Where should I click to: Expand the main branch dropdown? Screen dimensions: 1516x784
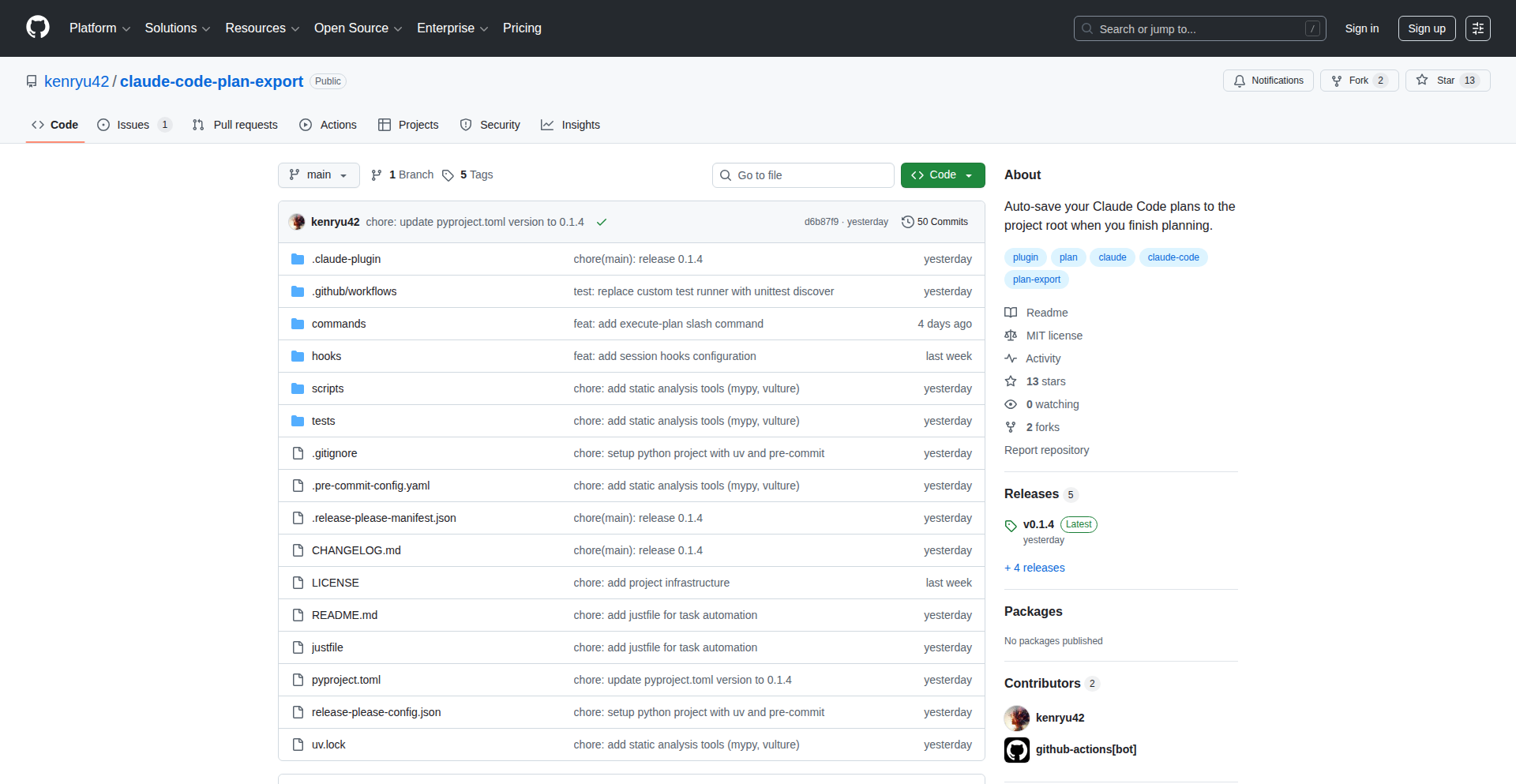coord(318,175)
